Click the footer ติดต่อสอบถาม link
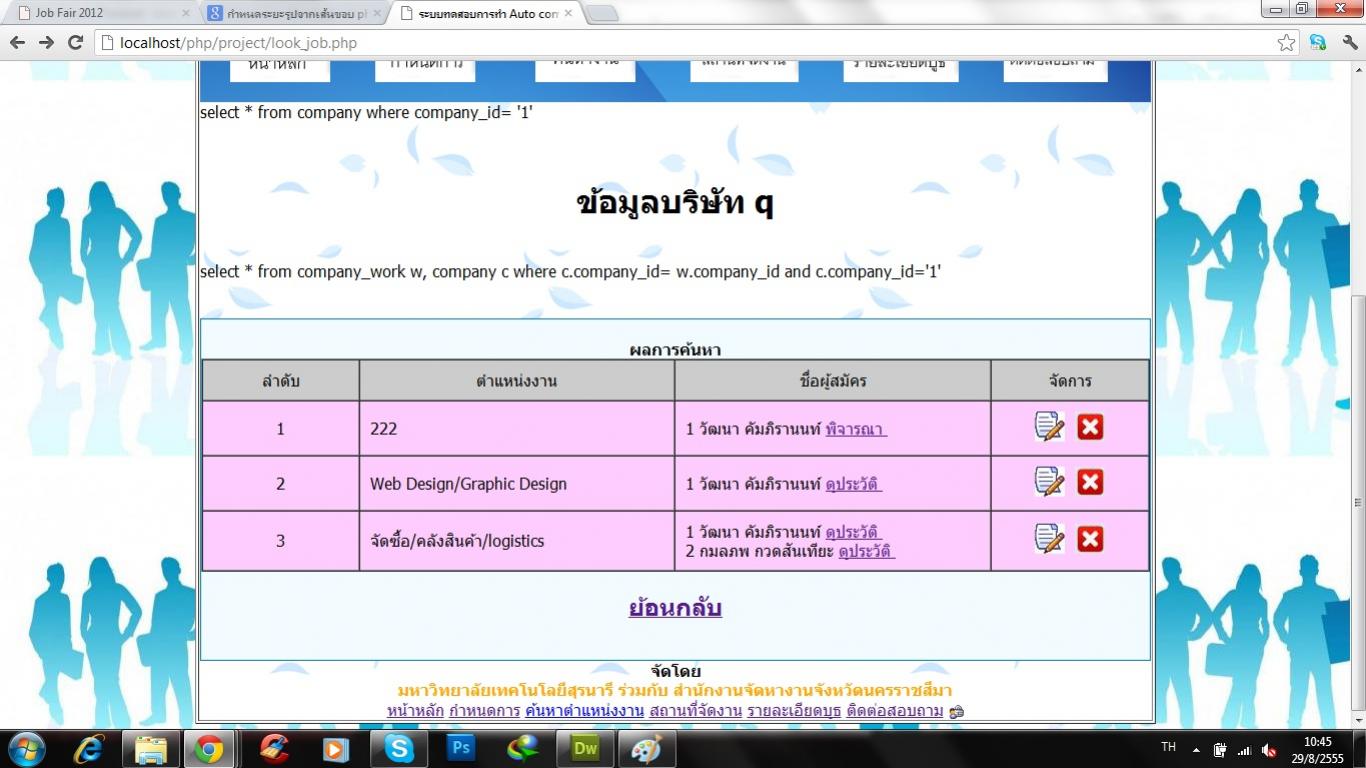This screenshot has height=768, width=1366. pos(894,711)
